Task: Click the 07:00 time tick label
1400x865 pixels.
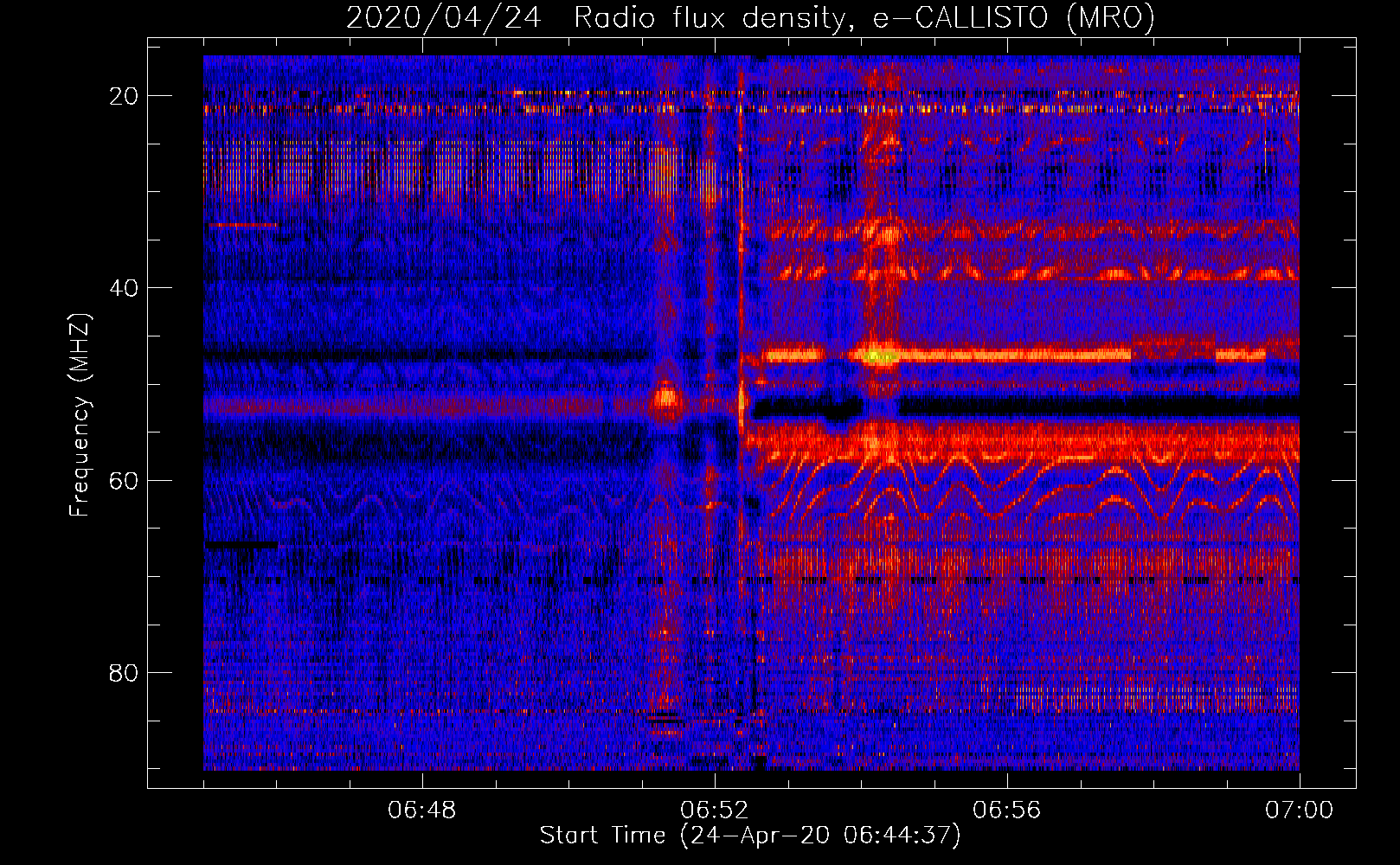Action: 1300,811
